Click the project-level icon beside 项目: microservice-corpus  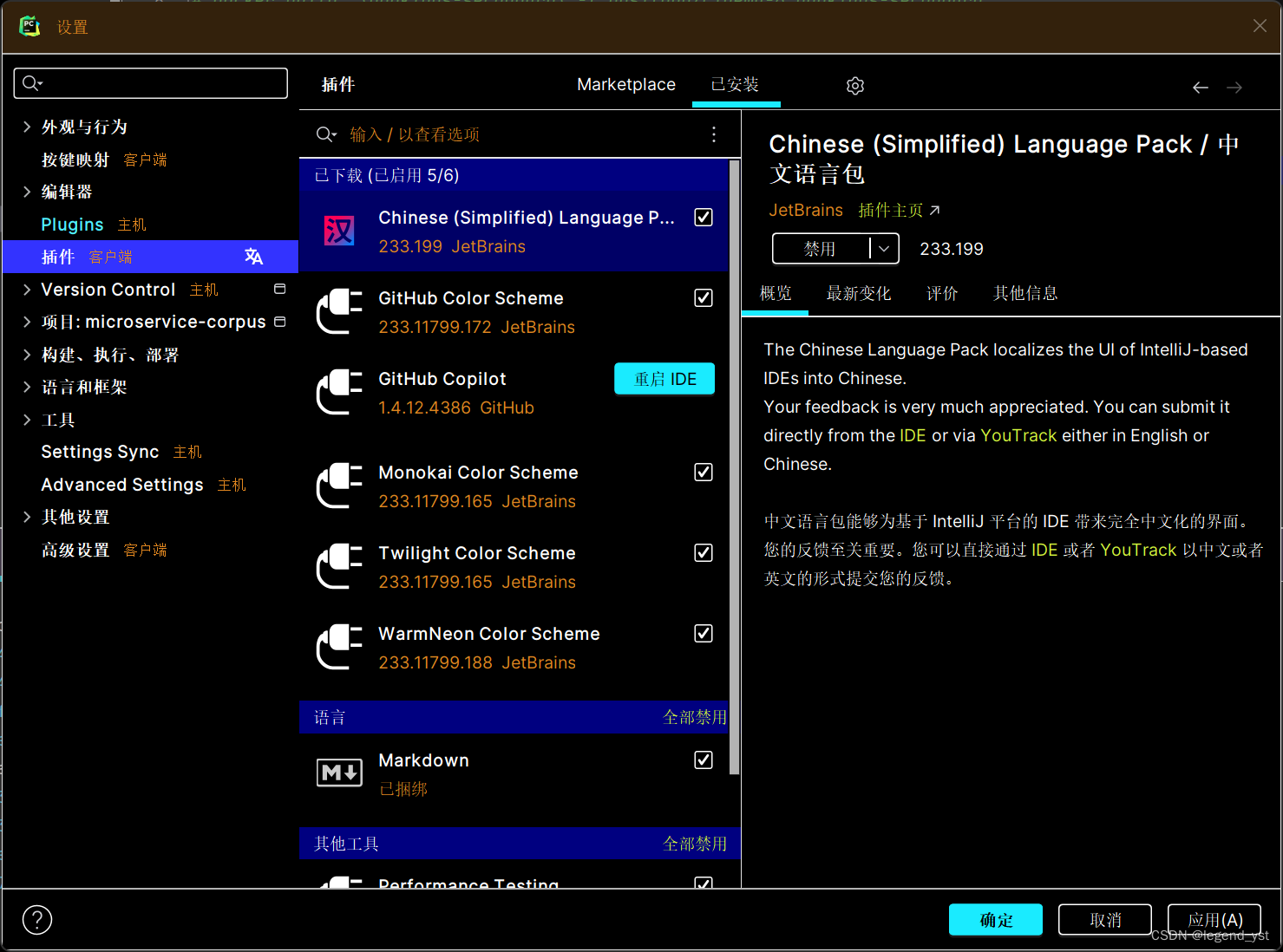point(279,322)
